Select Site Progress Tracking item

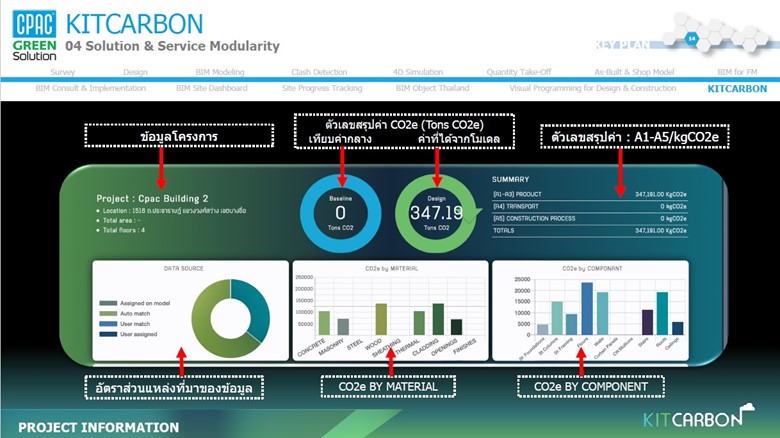click(x=322, y=88)
